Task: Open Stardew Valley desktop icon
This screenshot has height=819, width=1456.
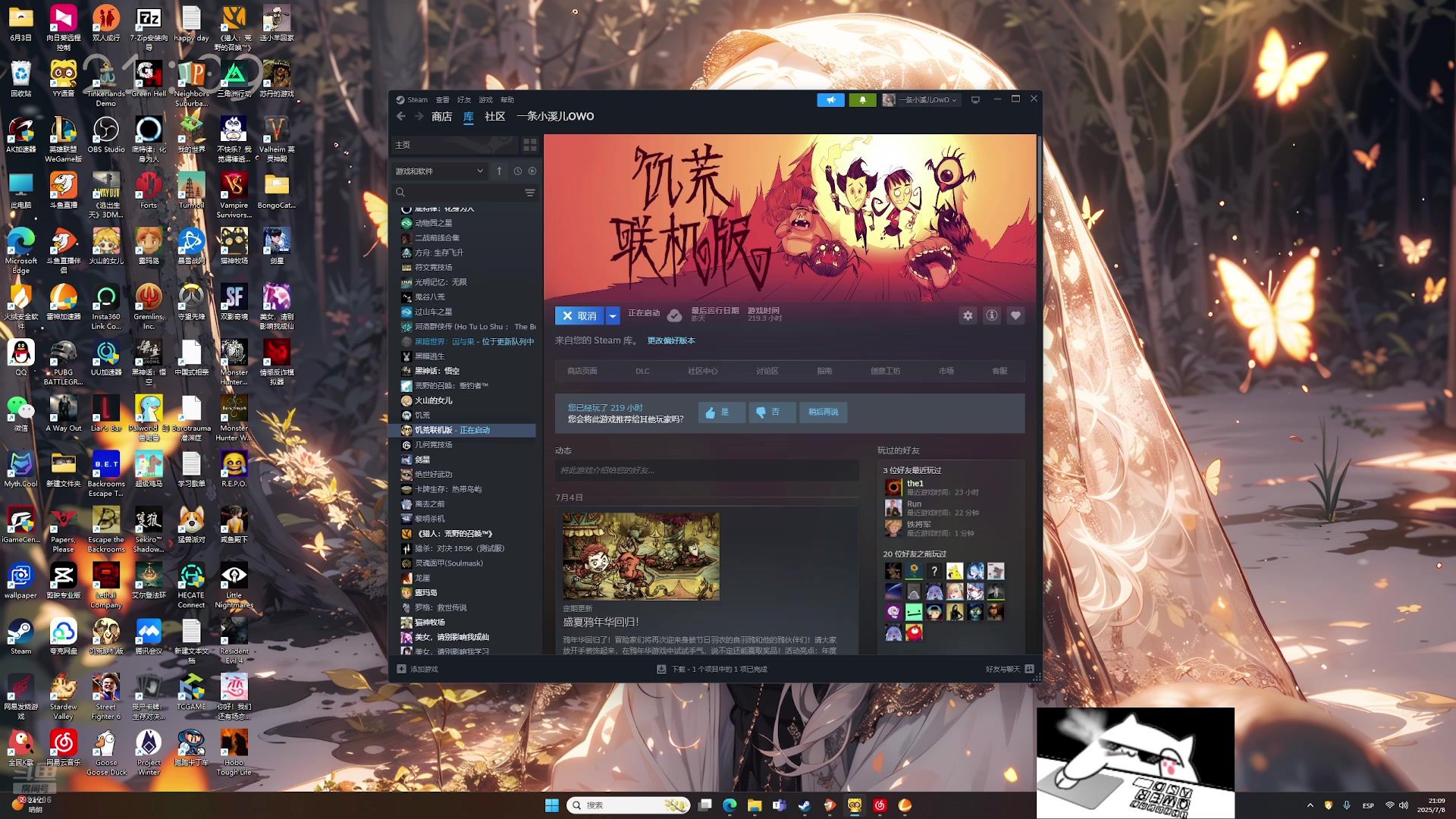Action: click(64, 697)
